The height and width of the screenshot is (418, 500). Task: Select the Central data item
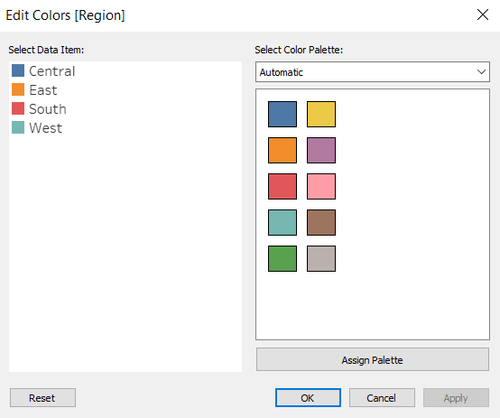[44, 71]
